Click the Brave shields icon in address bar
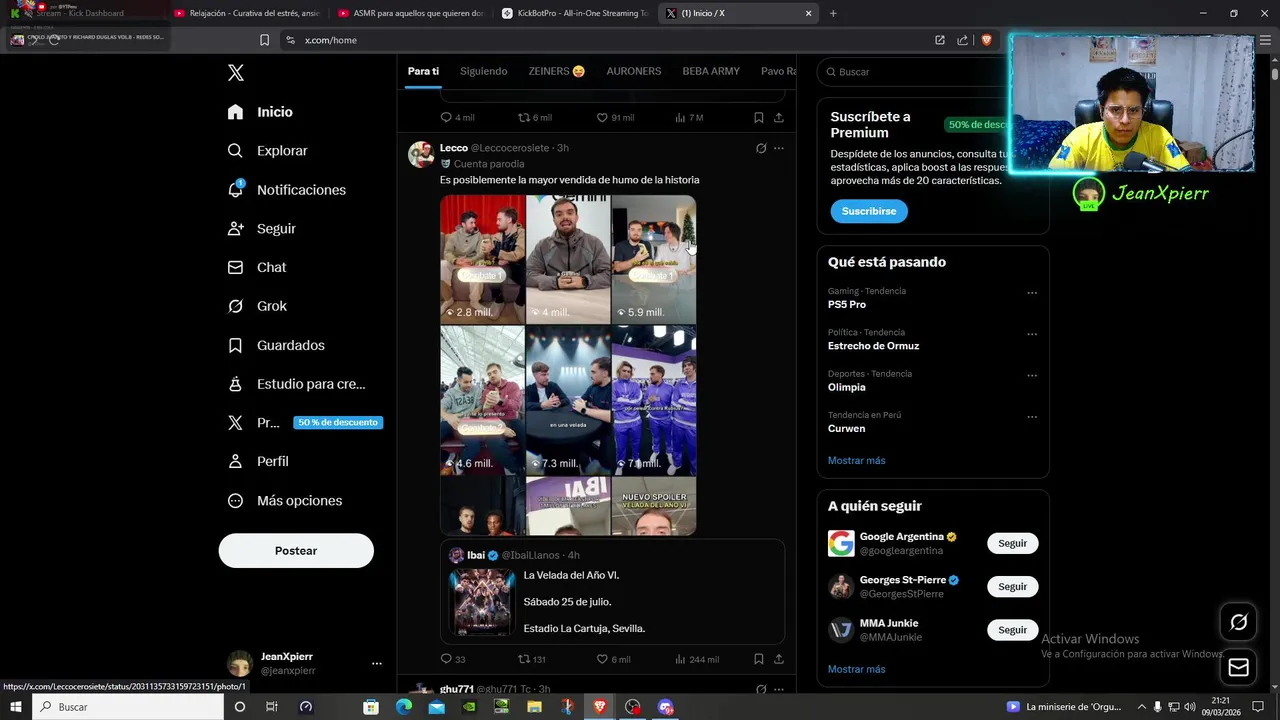 987,40
